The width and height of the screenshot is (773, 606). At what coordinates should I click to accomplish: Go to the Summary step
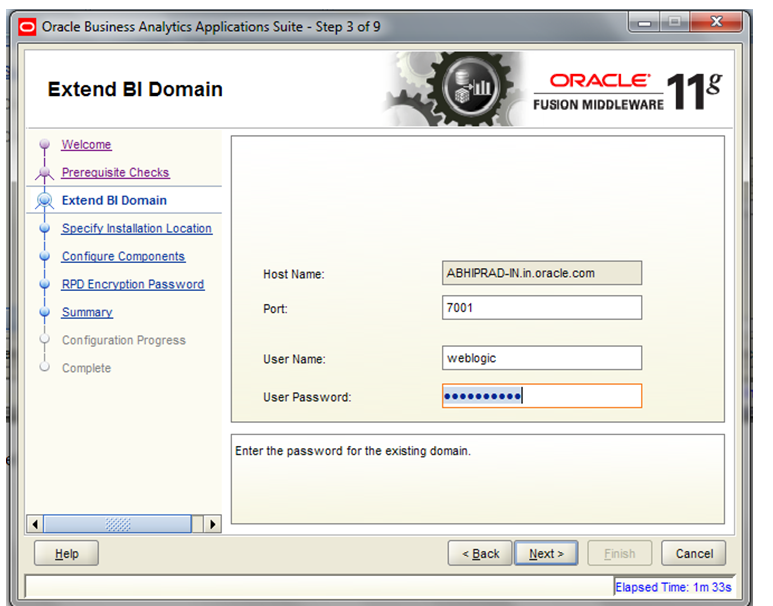[87, 313]
